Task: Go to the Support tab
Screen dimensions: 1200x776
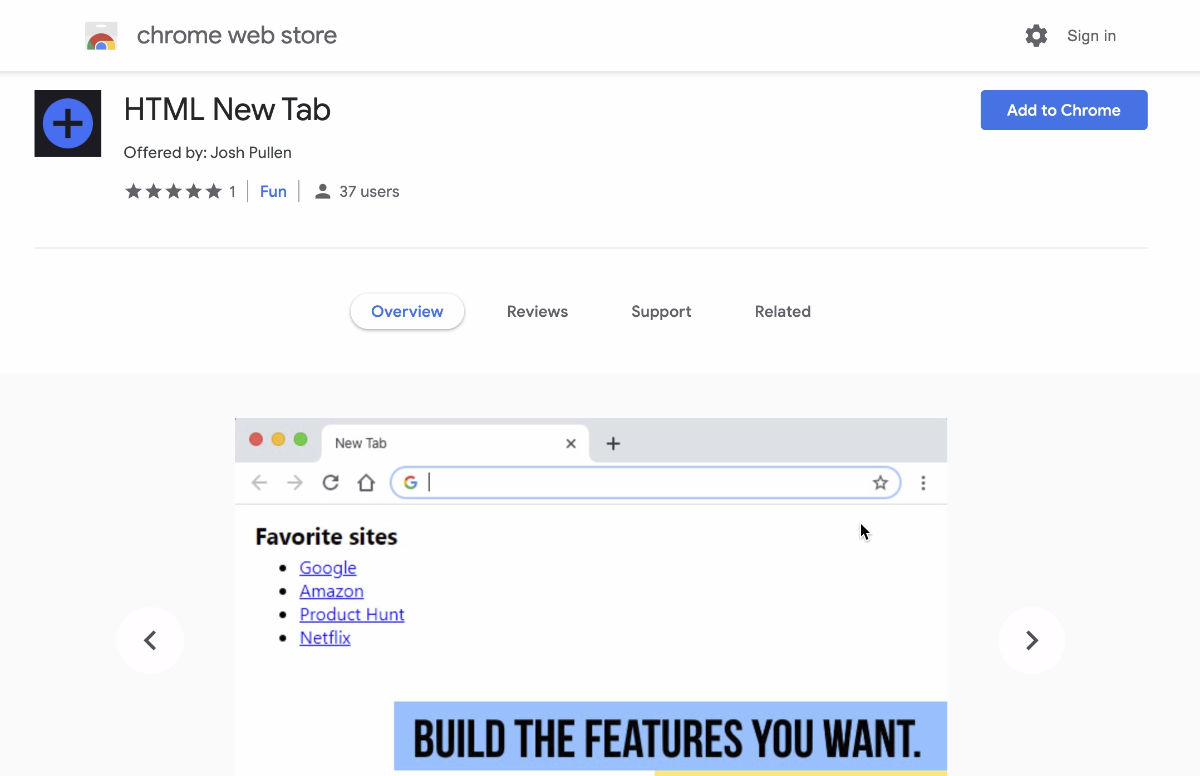Action: click(x=661, y=312)
